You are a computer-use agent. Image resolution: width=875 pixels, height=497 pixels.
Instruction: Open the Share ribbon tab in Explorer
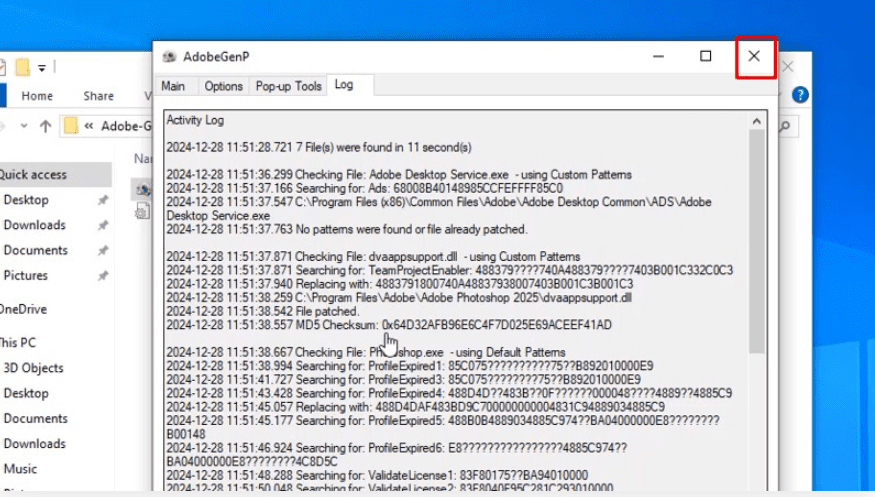coord(98,96)
